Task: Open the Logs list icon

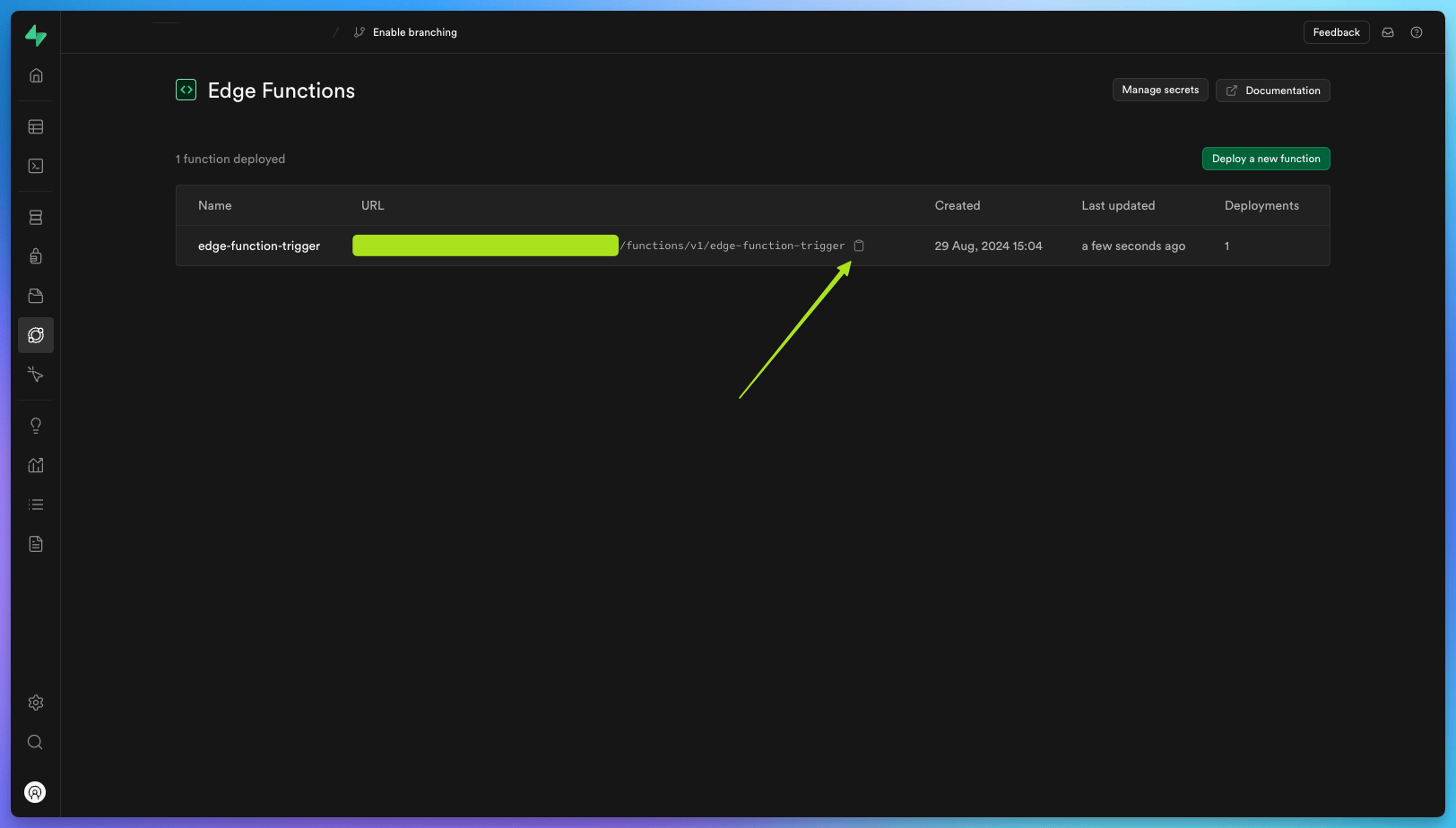Action: click(x=36, y=505)
